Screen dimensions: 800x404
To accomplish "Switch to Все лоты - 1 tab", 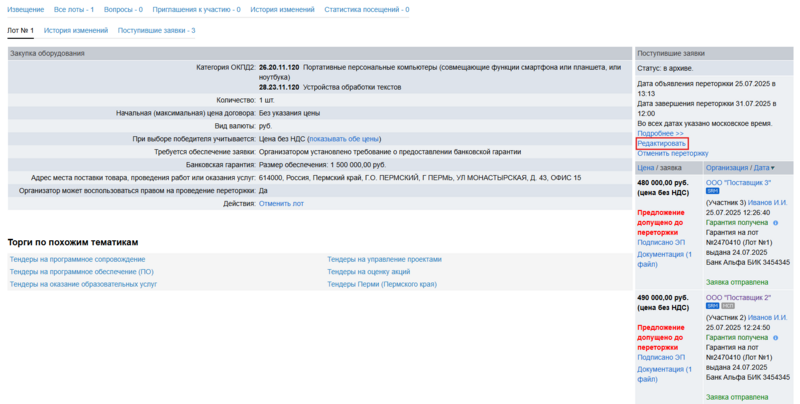I will point(74,9).
